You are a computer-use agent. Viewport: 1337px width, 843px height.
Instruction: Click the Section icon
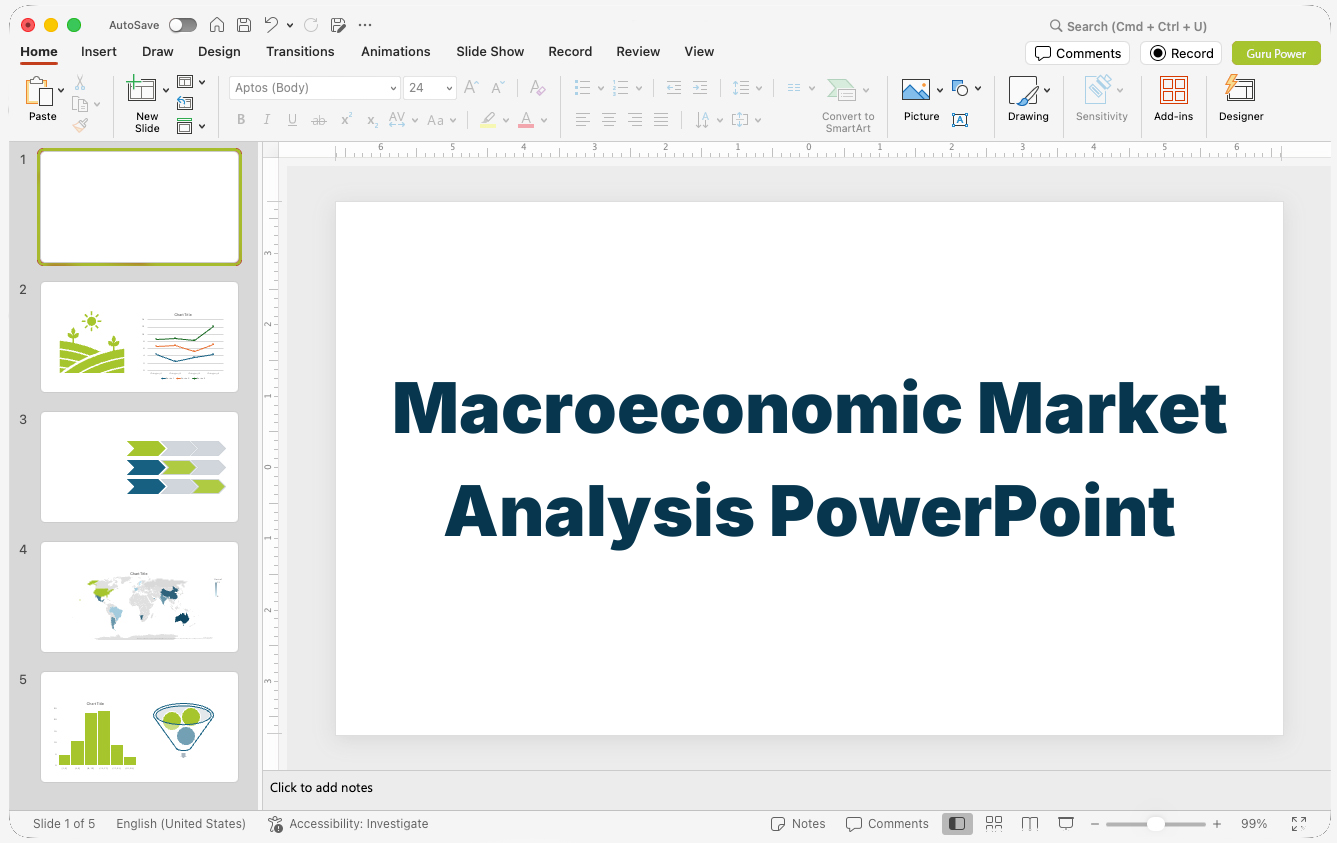click(x=185, y=126)
